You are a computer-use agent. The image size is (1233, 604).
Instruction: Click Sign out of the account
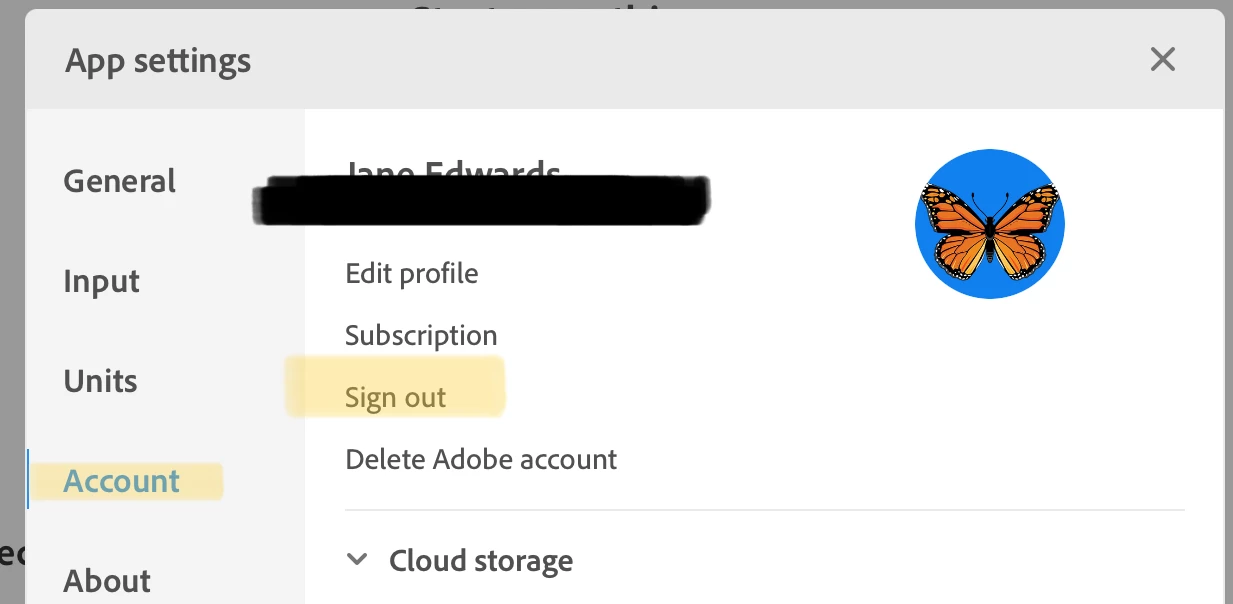click(x=396, y=397)
